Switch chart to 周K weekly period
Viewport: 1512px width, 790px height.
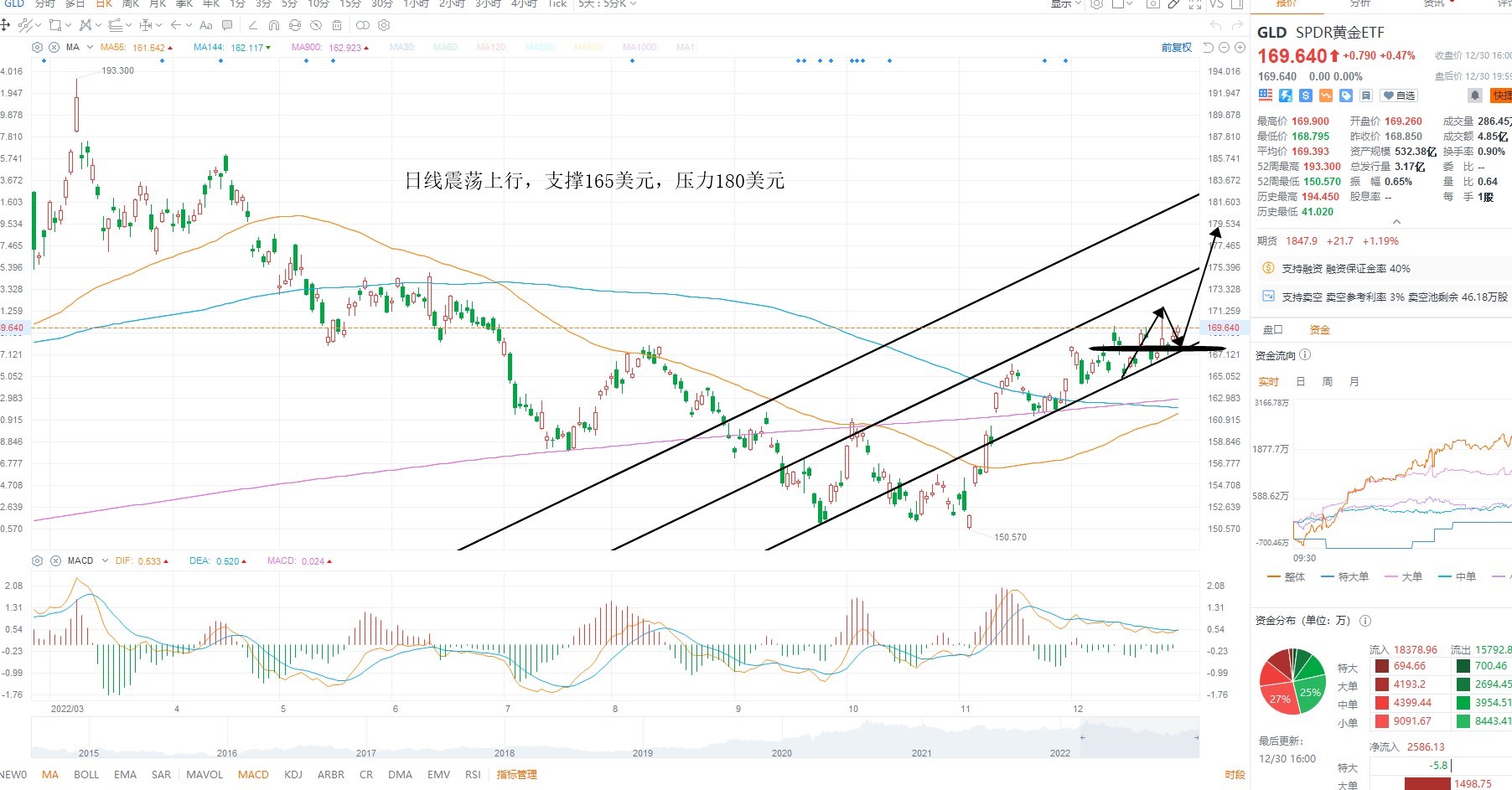tap(130, 3)
